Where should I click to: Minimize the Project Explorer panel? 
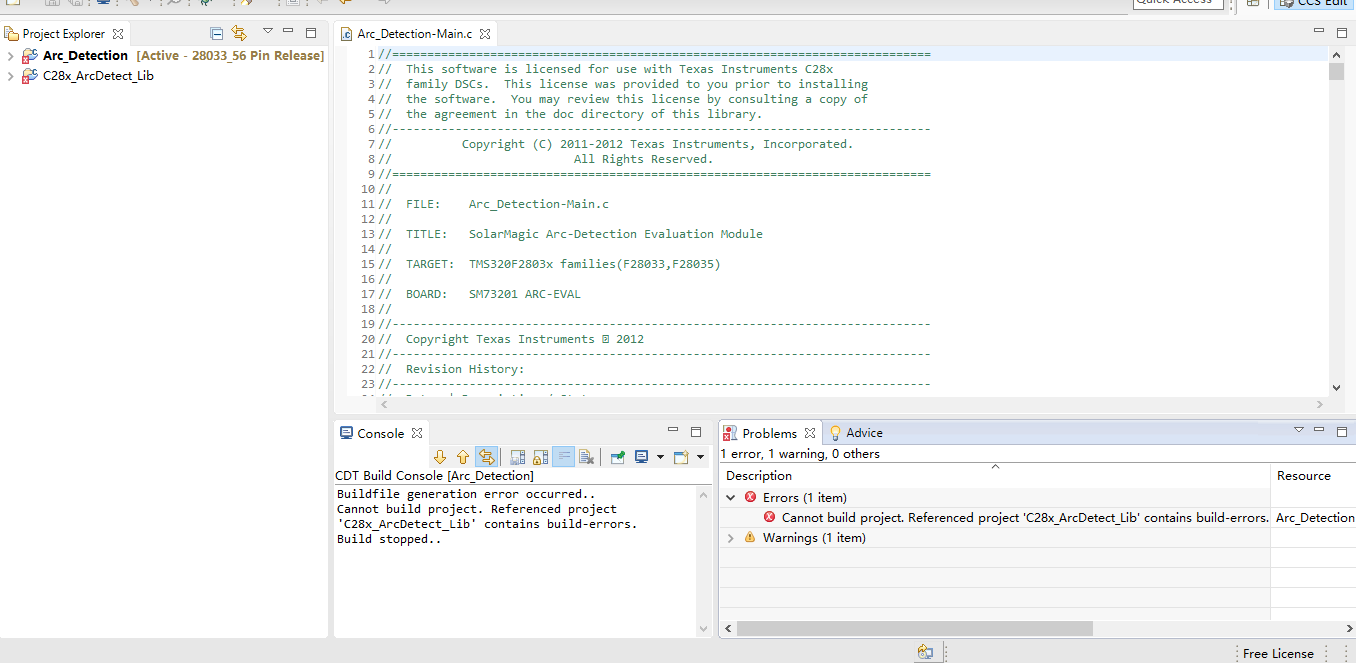click(289, 33)
